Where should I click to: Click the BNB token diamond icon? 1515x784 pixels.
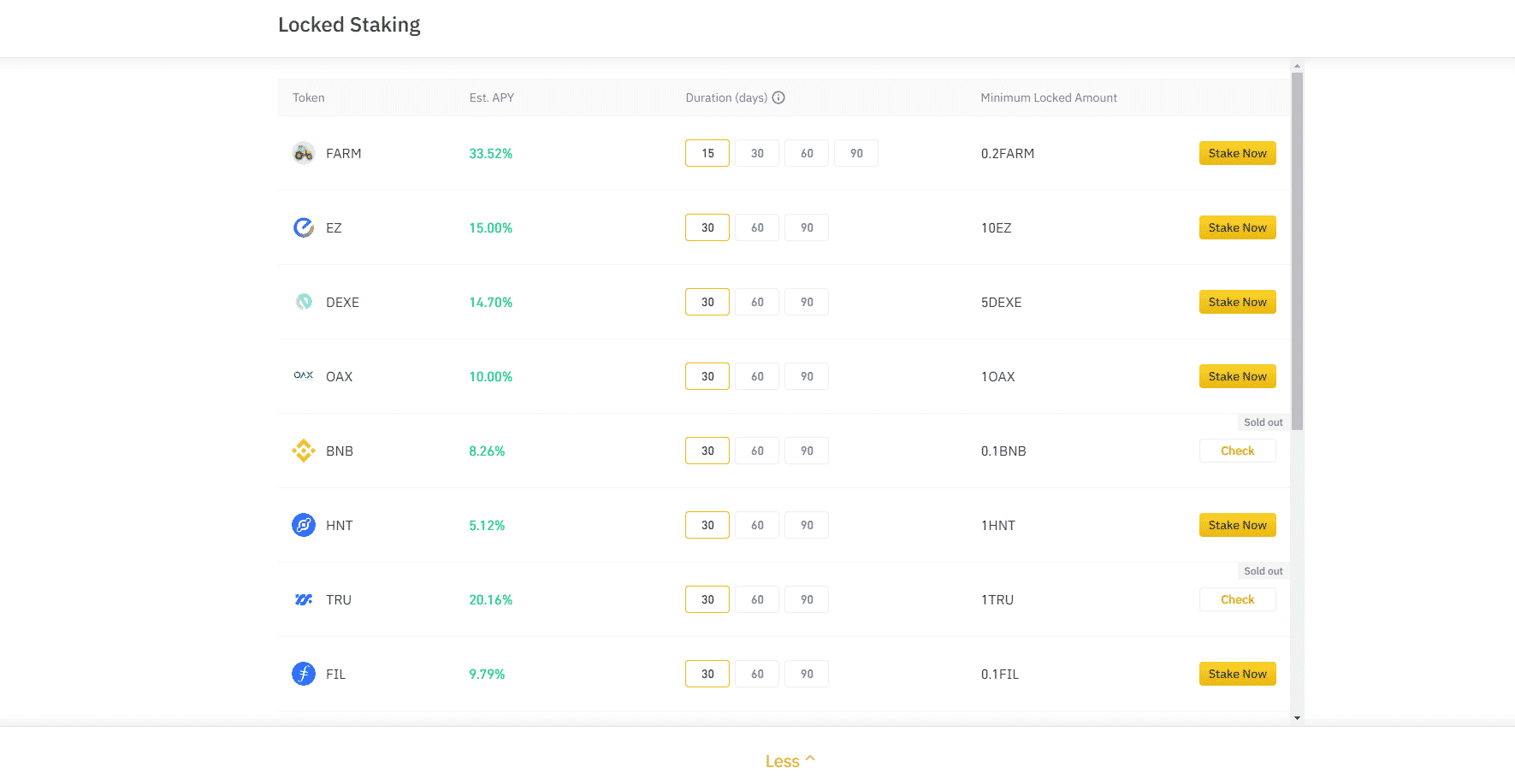(304, 451)
